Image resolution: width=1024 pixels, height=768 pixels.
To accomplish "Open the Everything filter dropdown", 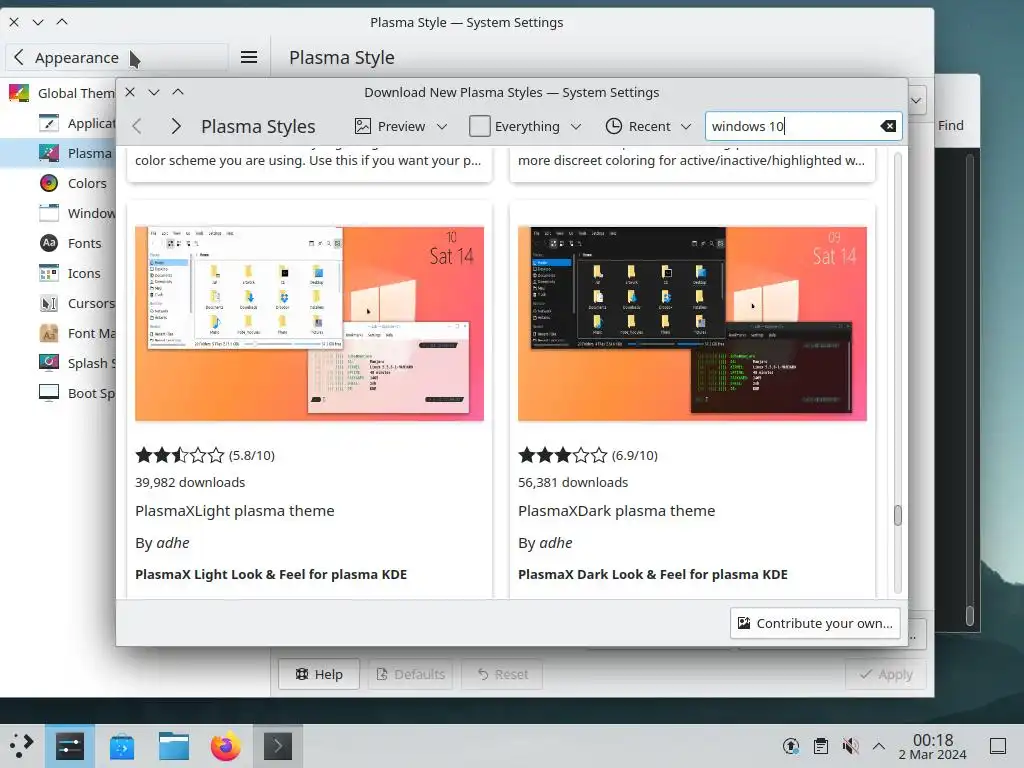I will coord(525,126).
